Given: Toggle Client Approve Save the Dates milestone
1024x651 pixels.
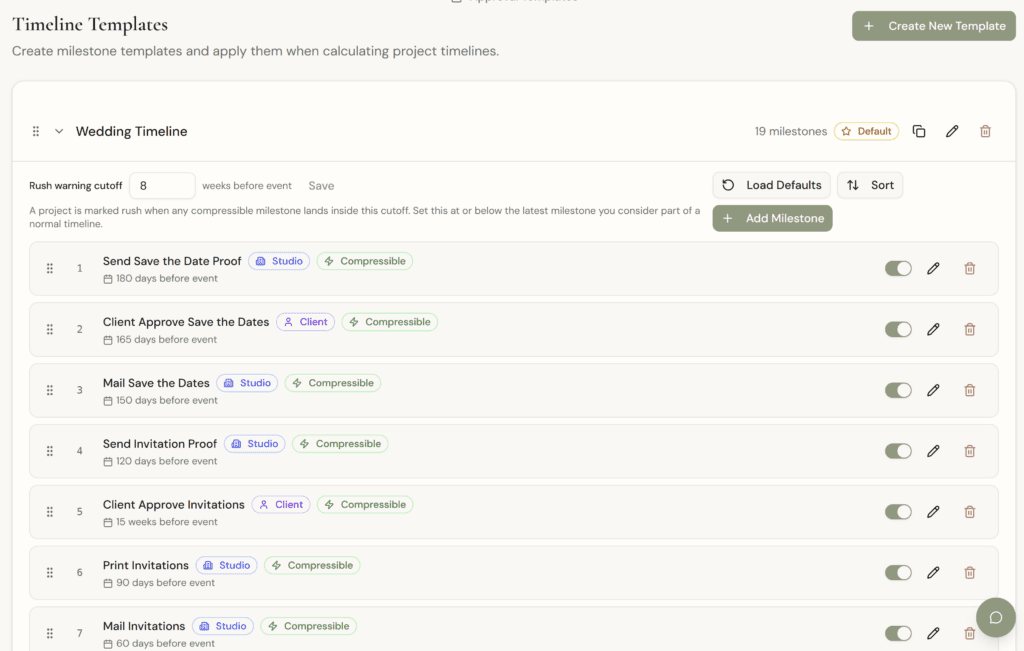Looking at the screenshot, I should (x=898, y=329).
